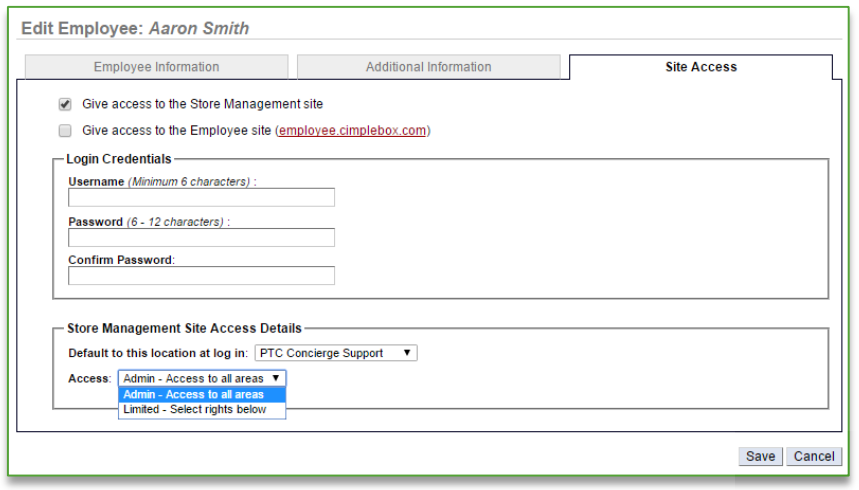Click the arrow on the Access dropdown
The width and height of the screenshot is (859, 490).
coord(275,379)
